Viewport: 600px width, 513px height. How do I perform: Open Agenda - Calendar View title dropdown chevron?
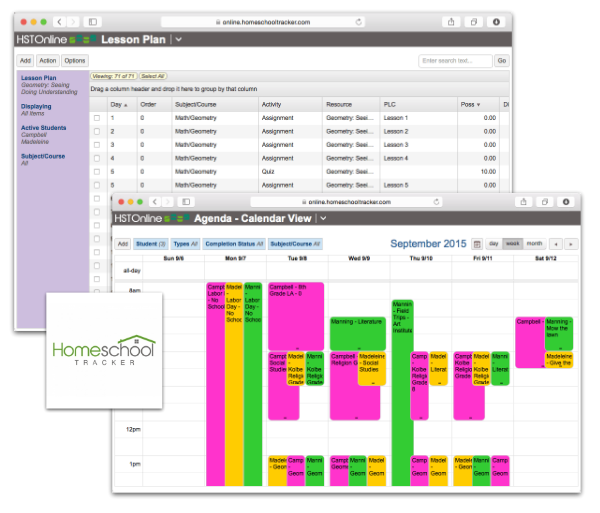[323, 218]
